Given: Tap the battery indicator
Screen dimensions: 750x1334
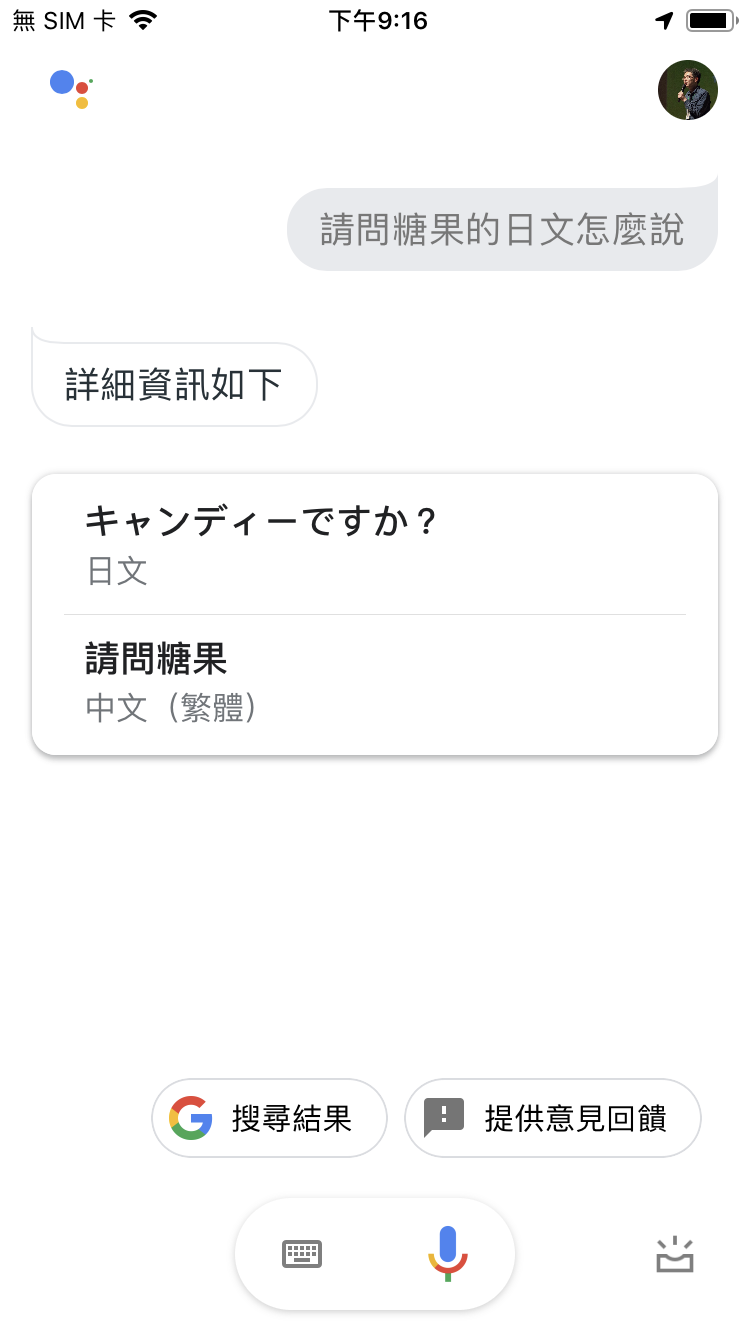Looking at the screenshot, I should click(710, 20).
